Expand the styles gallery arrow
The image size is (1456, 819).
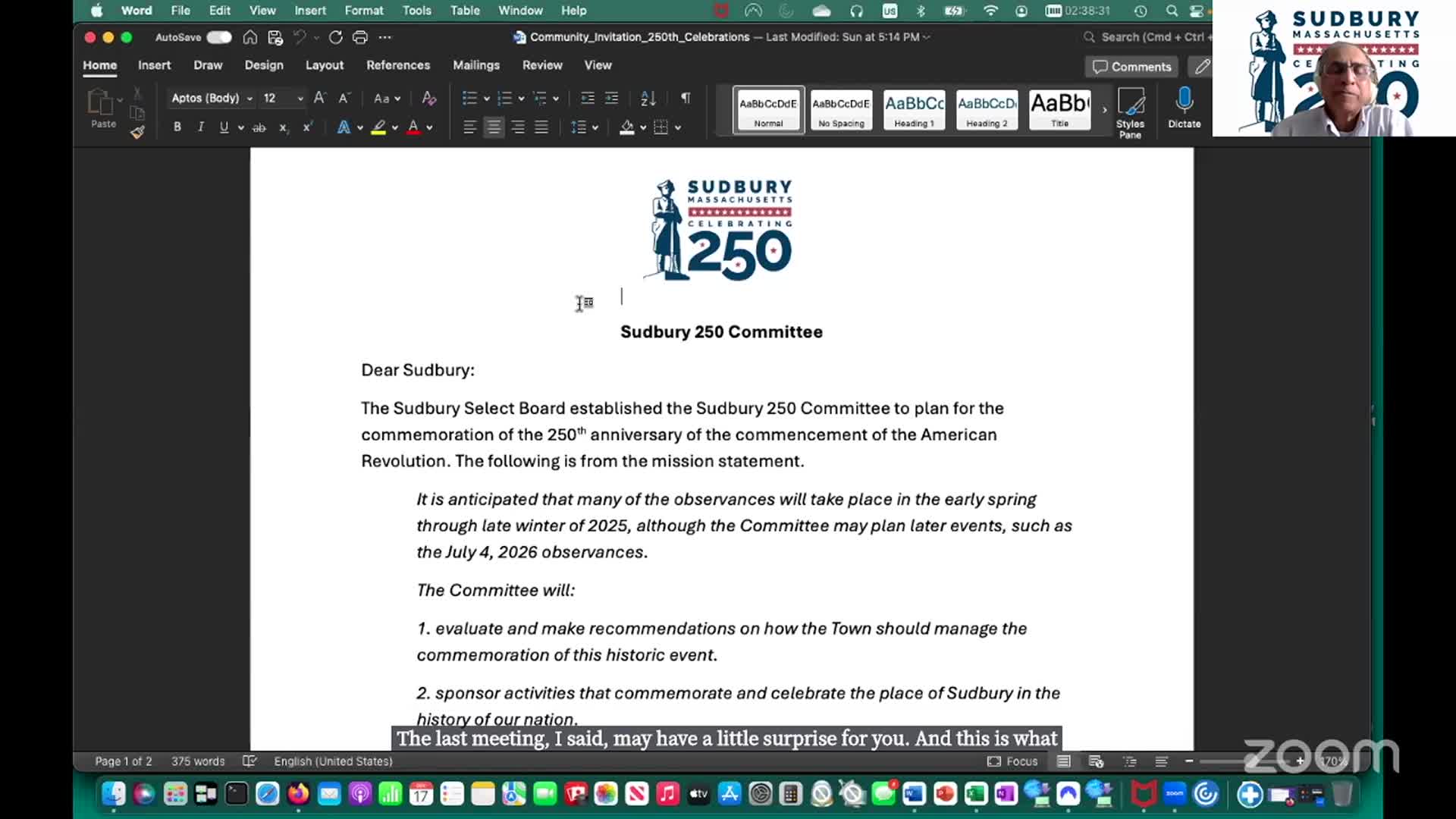tap(1104, 111)
